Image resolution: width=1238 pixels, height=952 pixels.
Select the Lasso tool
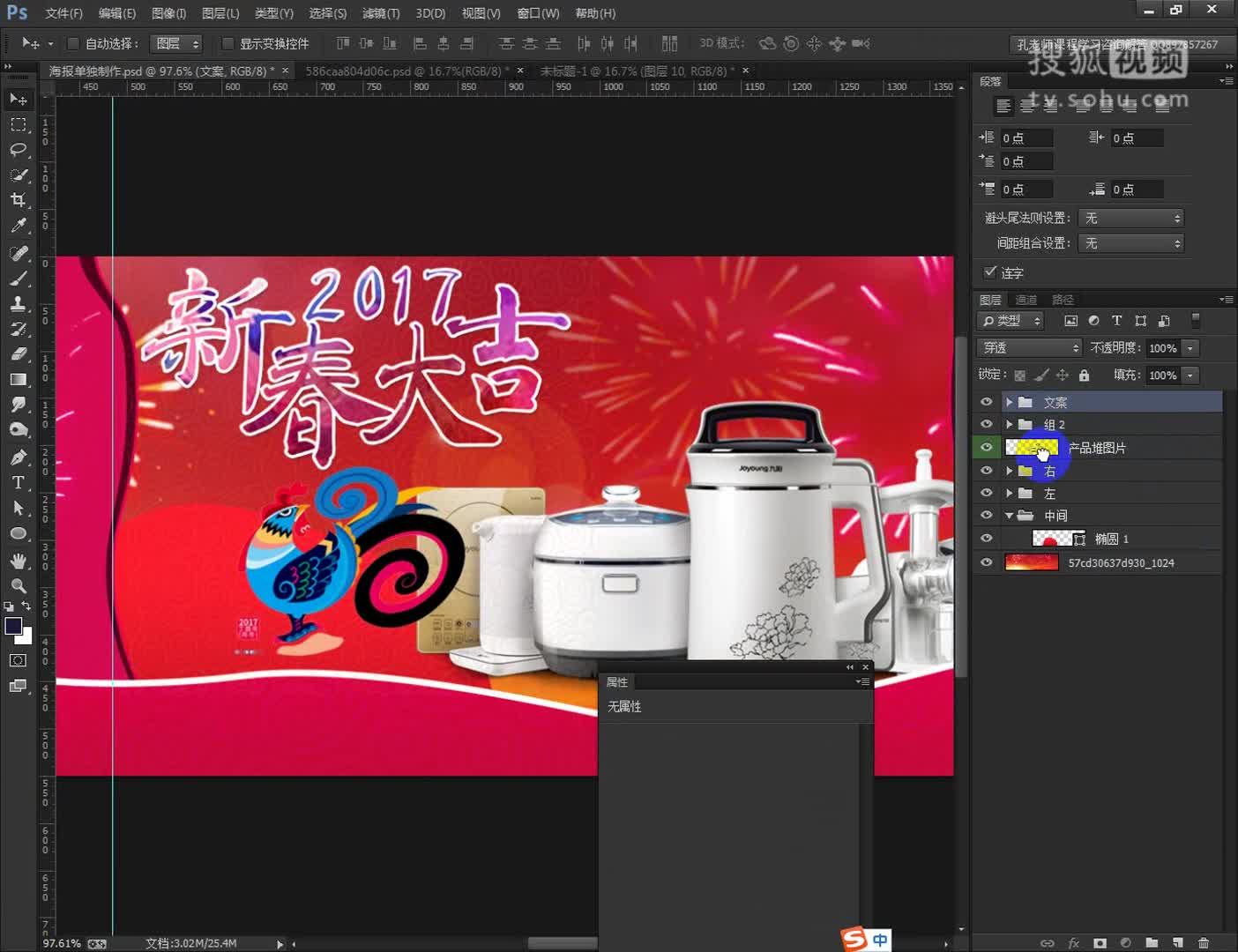tap(19, 150)
